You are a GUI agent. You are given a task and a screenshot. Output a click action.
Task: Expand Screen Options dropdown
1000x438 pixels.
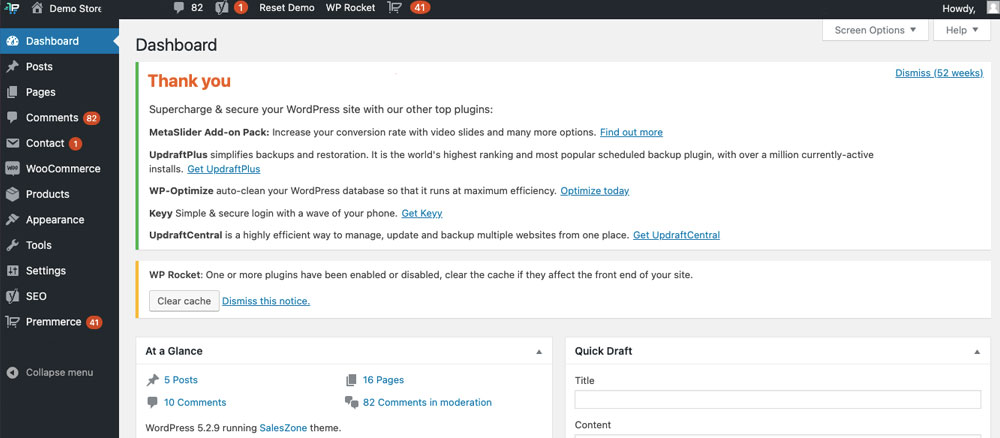click(x=875, y=30)
